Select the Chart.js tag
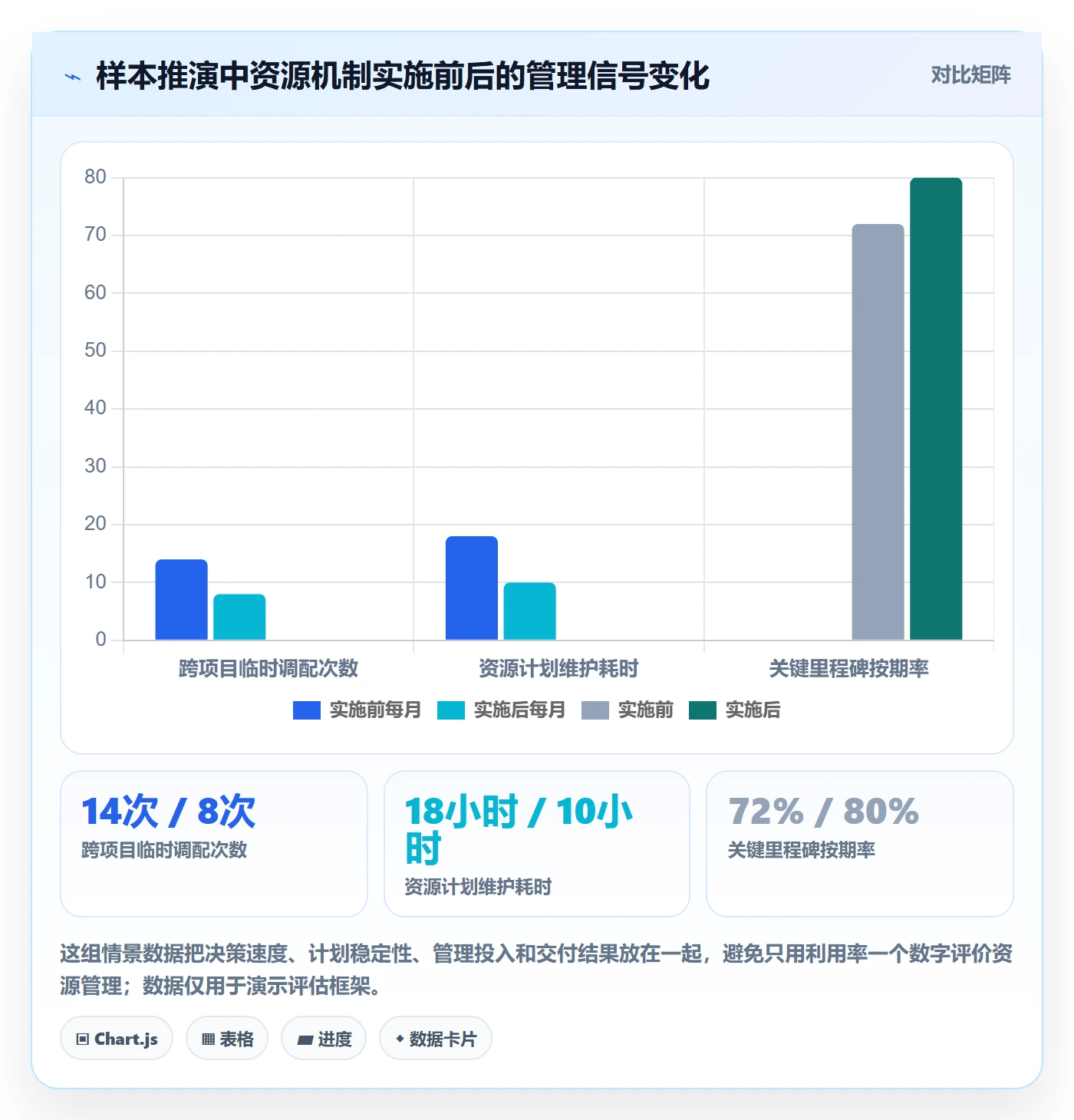Image resolution: width=1074 pixels, height=1120 pixels. pos(117,1039)
